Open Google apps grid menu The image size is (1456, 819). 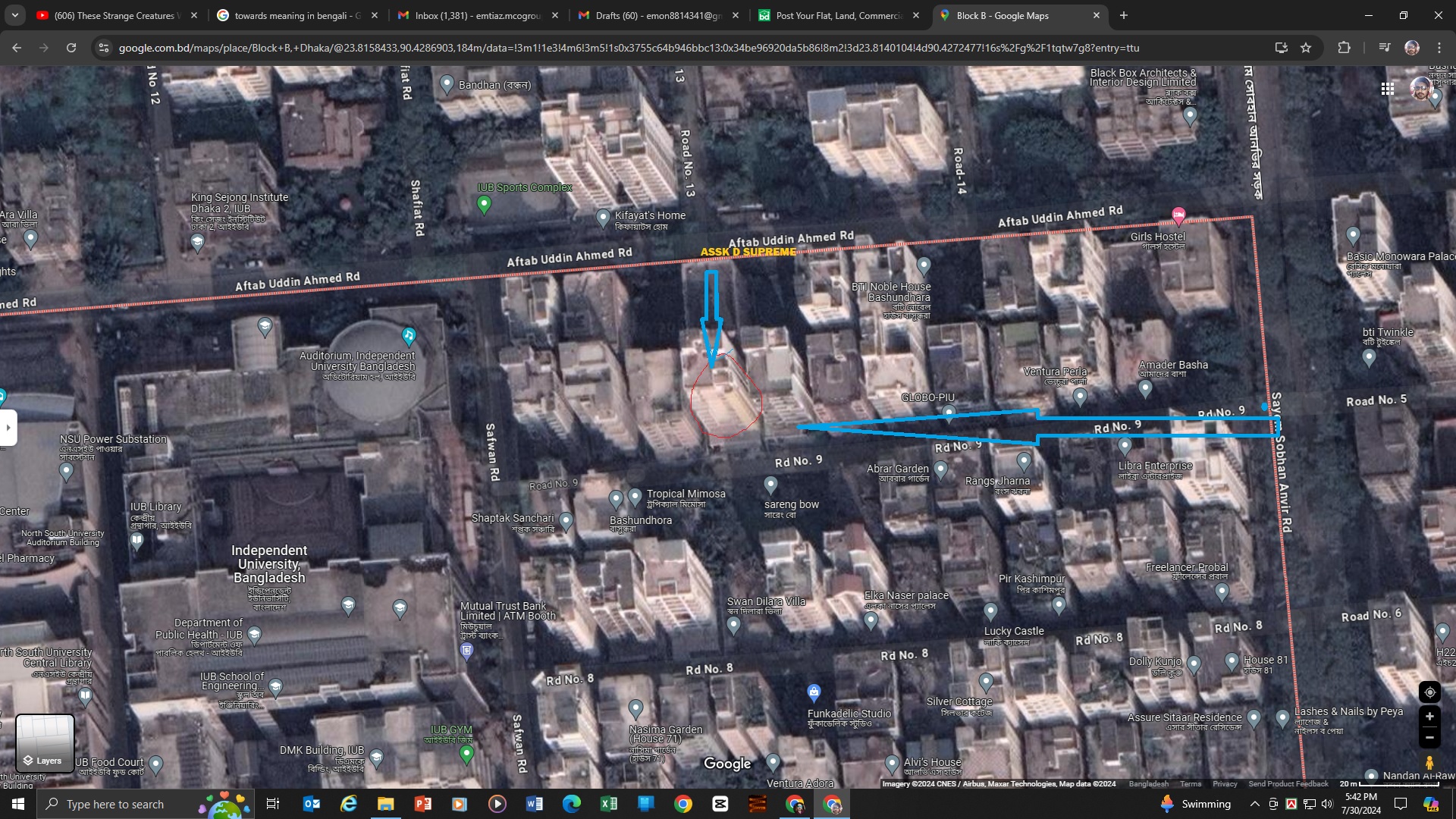tap(1388, 89)
